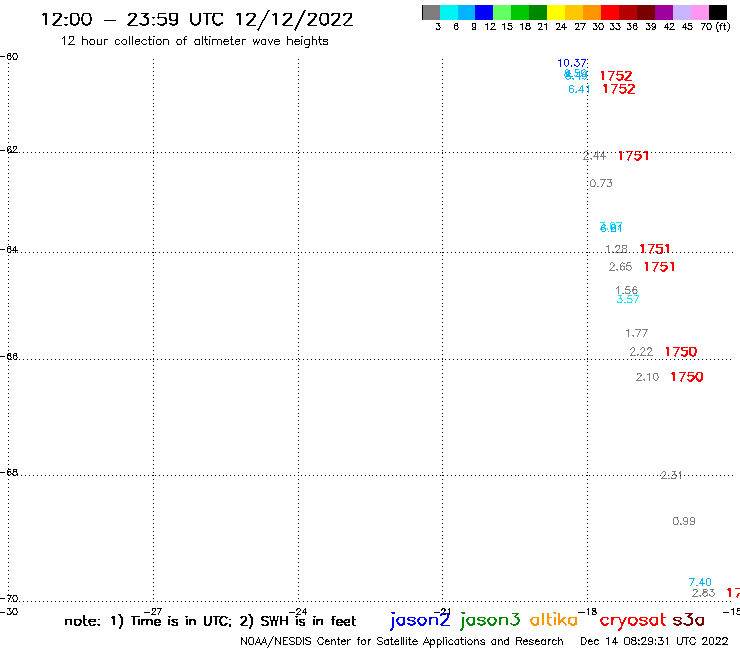Click the latitude axis label '-66'

coord(9,356)
